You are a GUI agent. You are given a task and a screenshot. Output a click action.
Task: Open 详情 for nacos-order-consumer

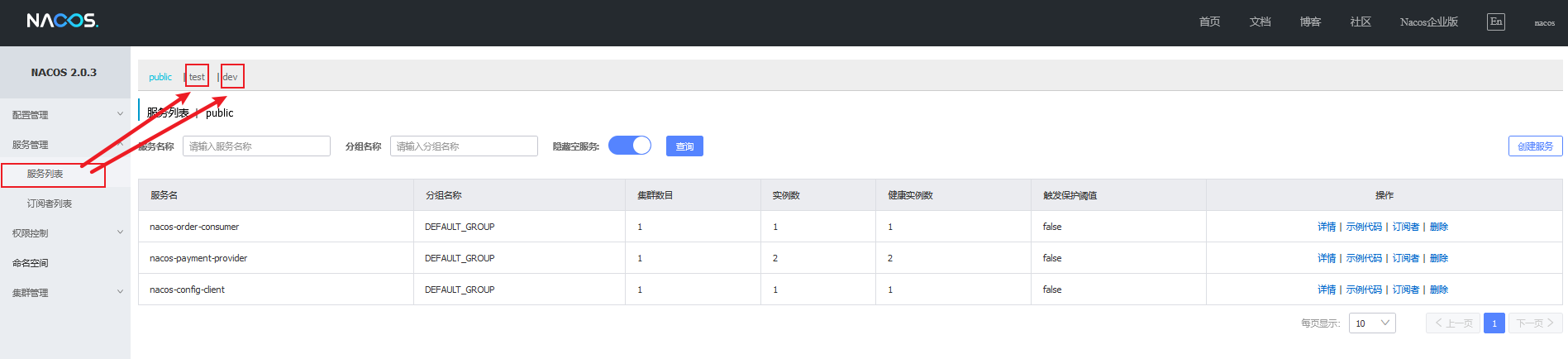pos(1326,227)
